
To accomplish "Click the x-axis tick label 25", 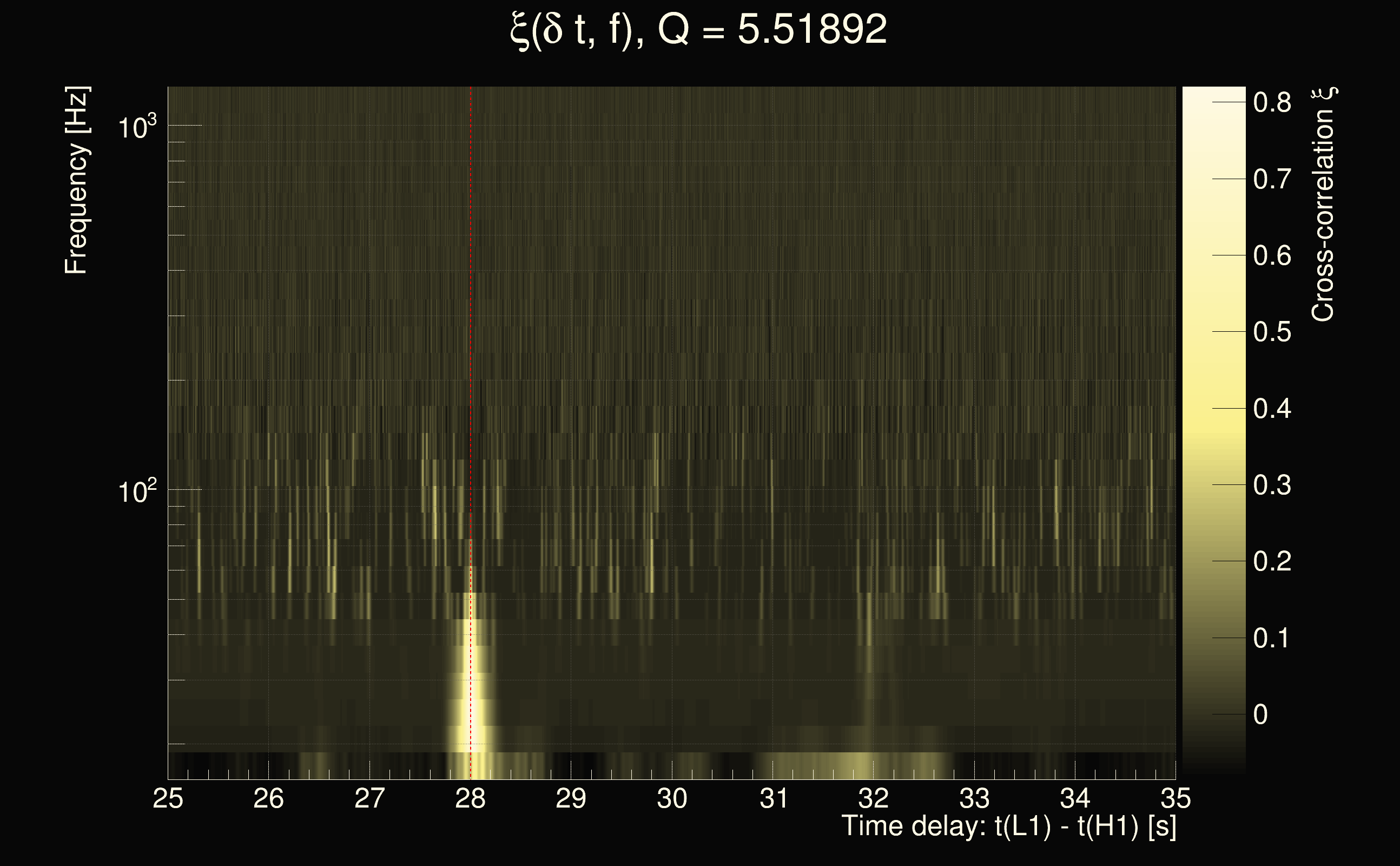I will click(168, 798).
